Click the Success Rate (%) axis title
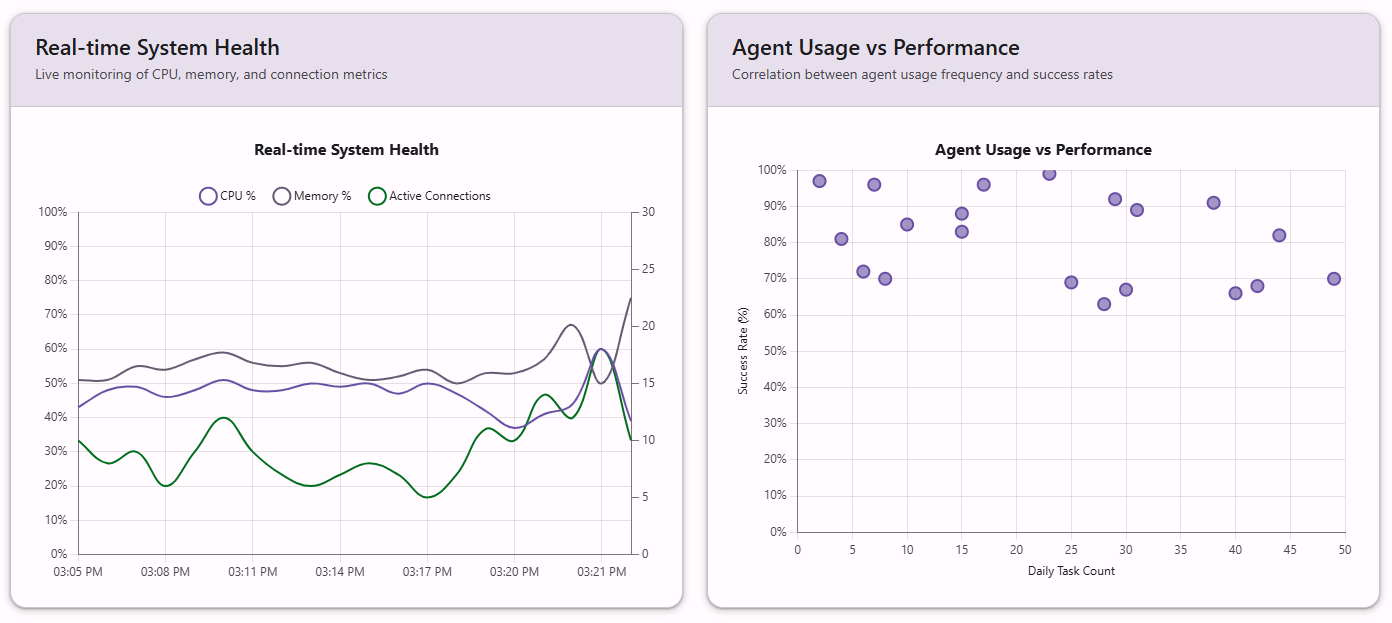 743,351
